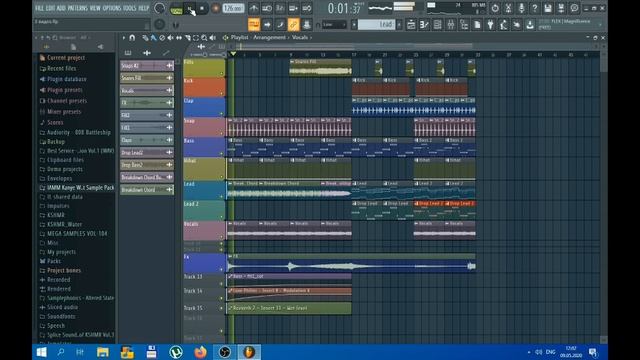Open the TOOLS menu
Viewport: 640px width, 360px height.
[x=130, y=8]
